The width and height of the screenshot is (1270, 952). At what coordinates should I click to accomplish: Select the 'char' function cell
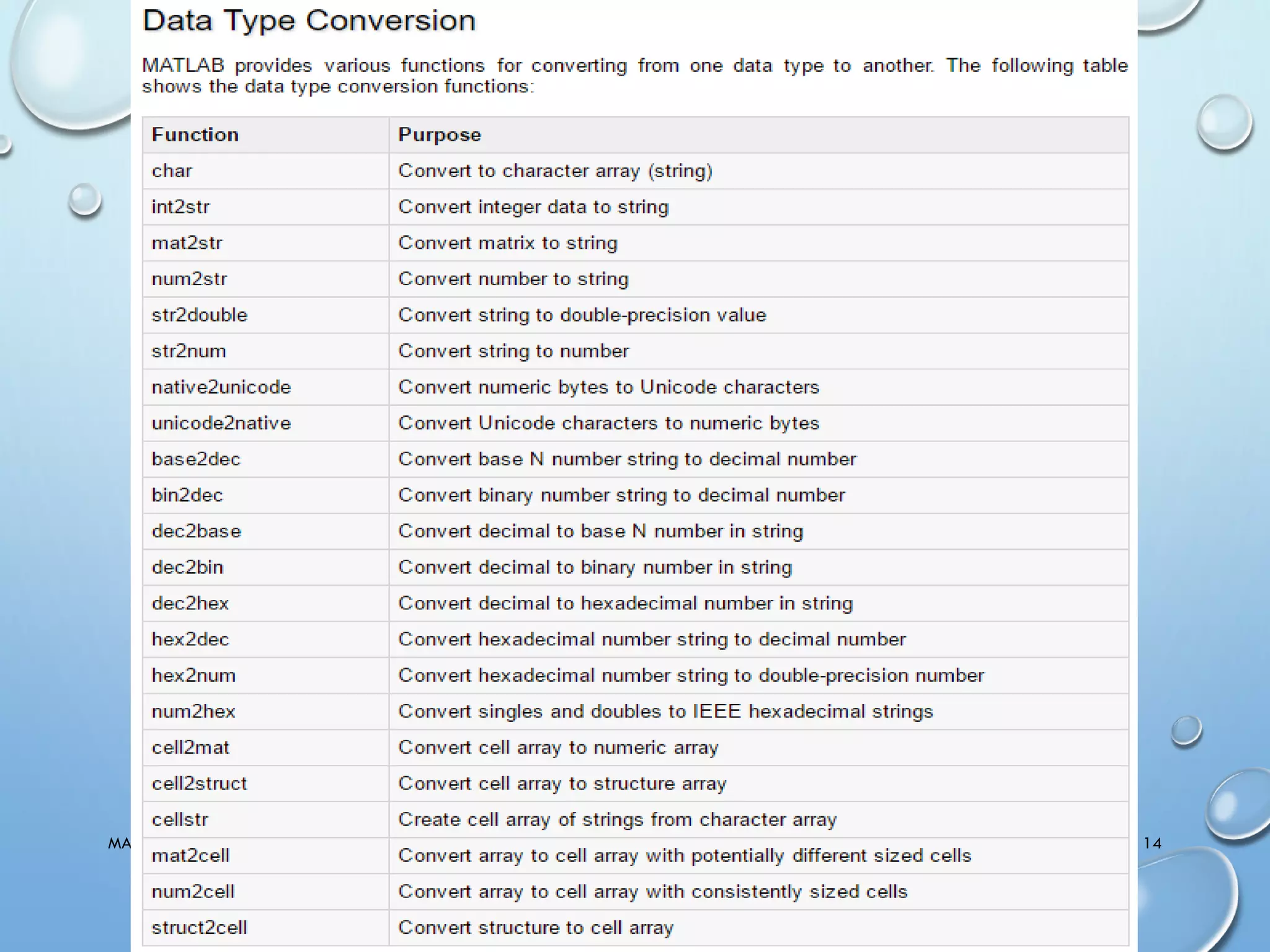(x=172, y=170)
